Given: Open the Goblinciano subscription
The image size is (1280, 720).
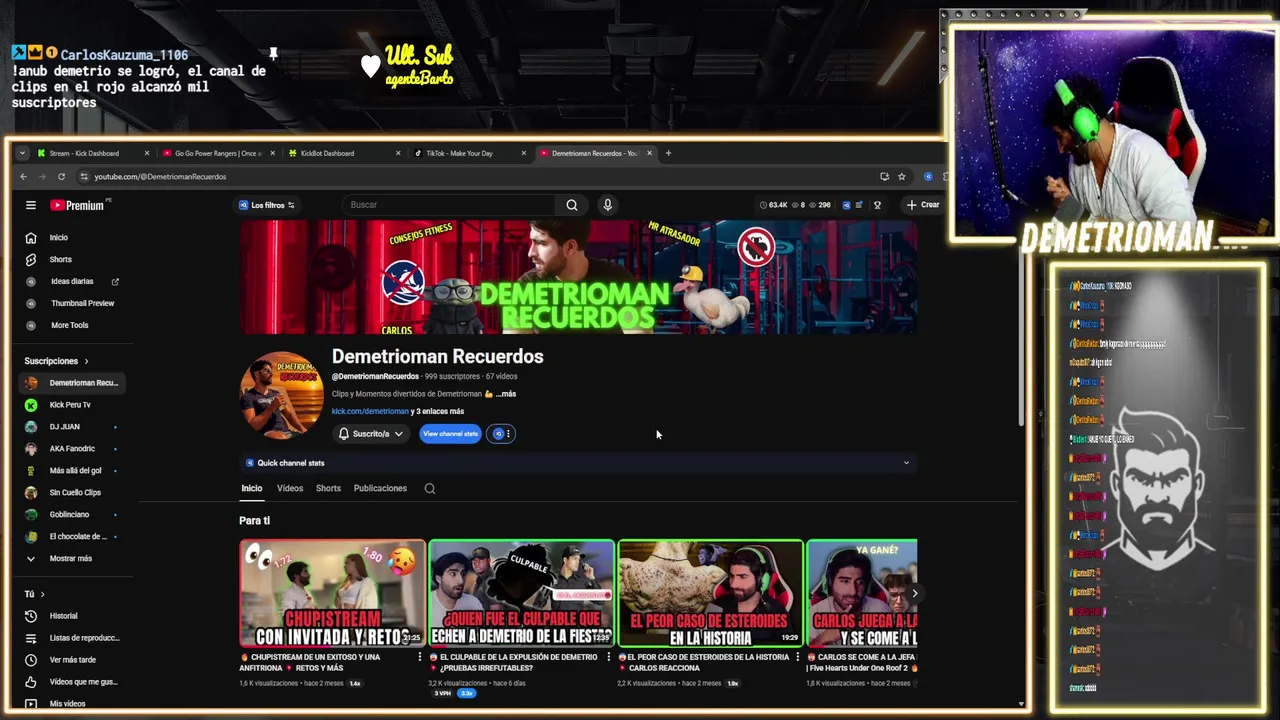Looking at the screenshot, I should coord(70,515).
